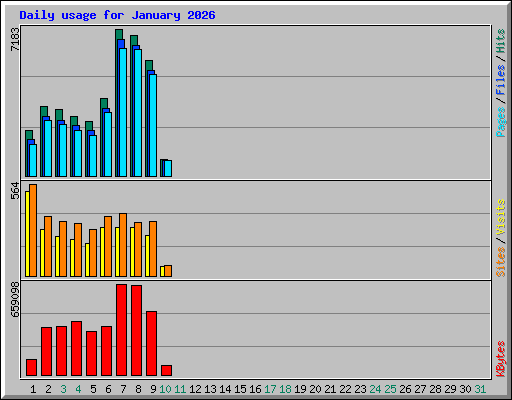
Task: Click the red KBytes bar for day 7
Action: click(x=121, y=330)
